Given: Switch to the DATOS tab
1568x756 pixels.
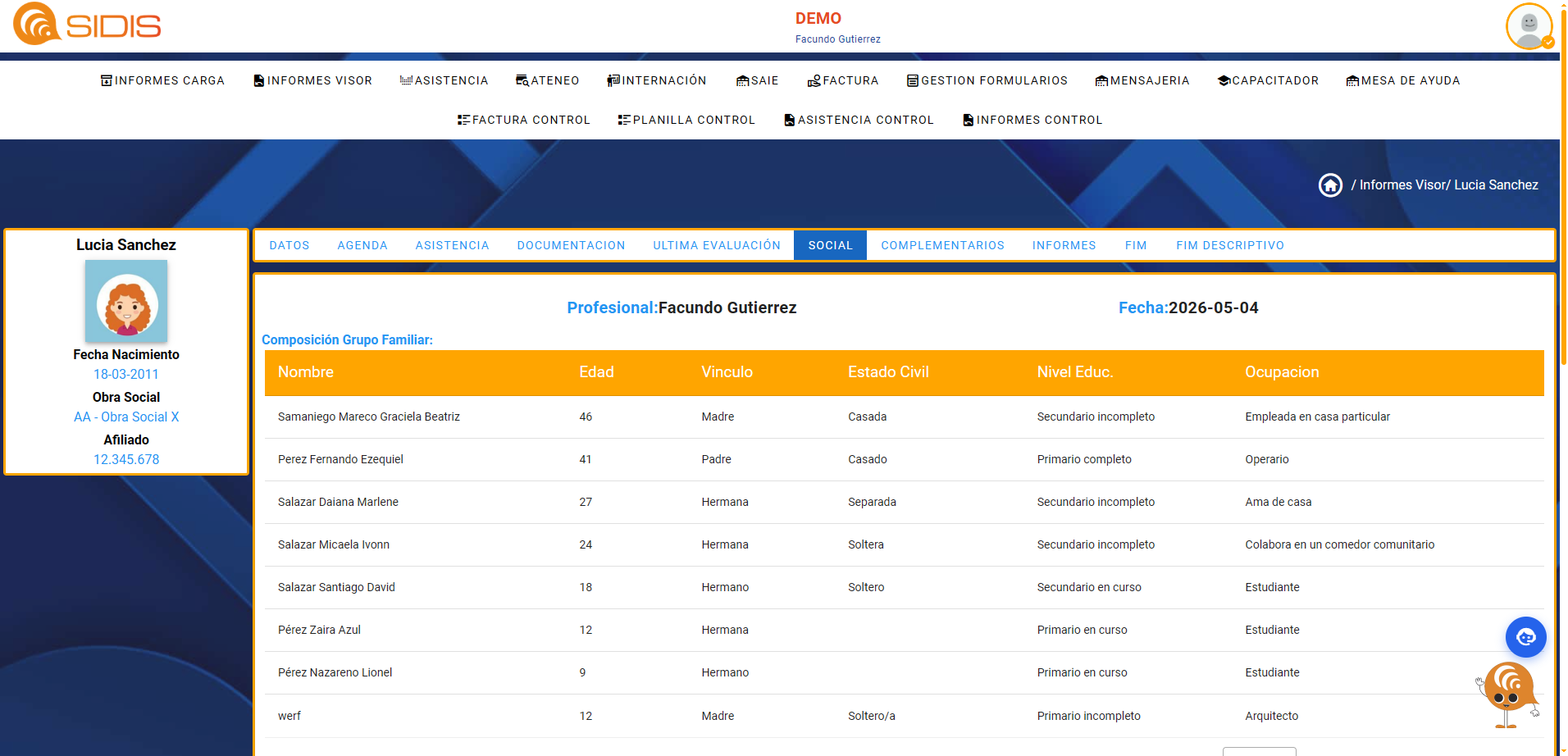Looking at the screenshot, I should 289,245.
